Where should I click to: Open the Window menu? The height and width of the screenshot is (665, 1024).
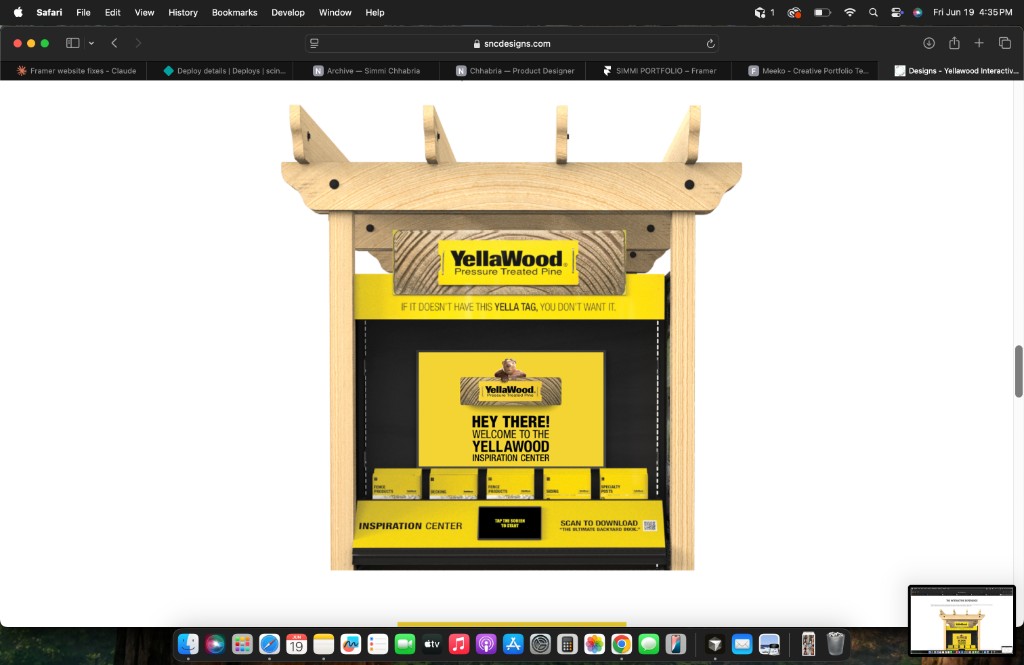pos(335,12)
